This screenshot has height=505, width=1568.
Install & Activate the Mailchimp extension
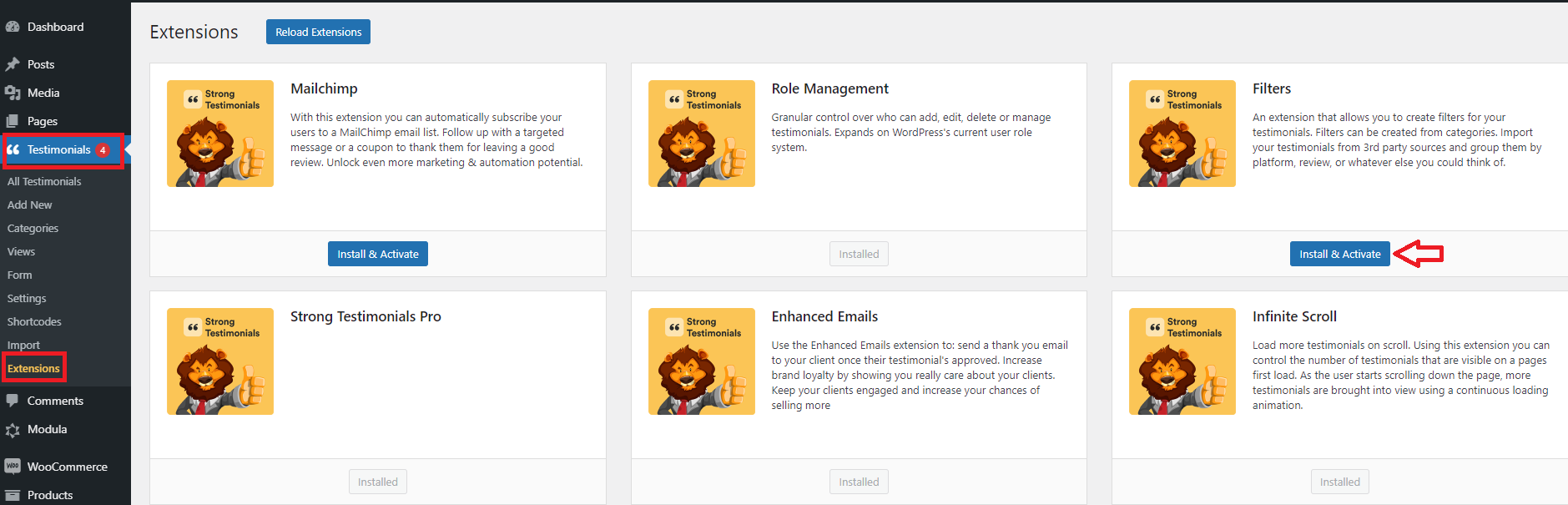378,254
